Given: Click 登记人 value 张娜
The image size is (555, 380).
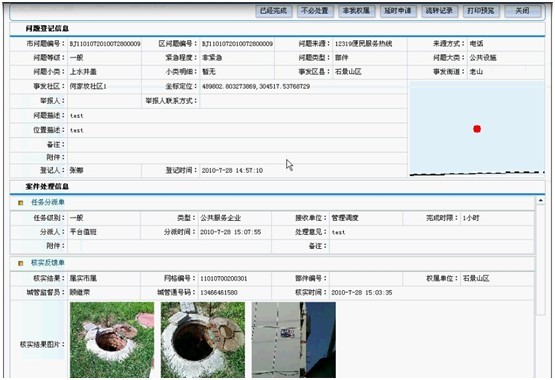Looking at the screenshot, I should click(76, 171).
